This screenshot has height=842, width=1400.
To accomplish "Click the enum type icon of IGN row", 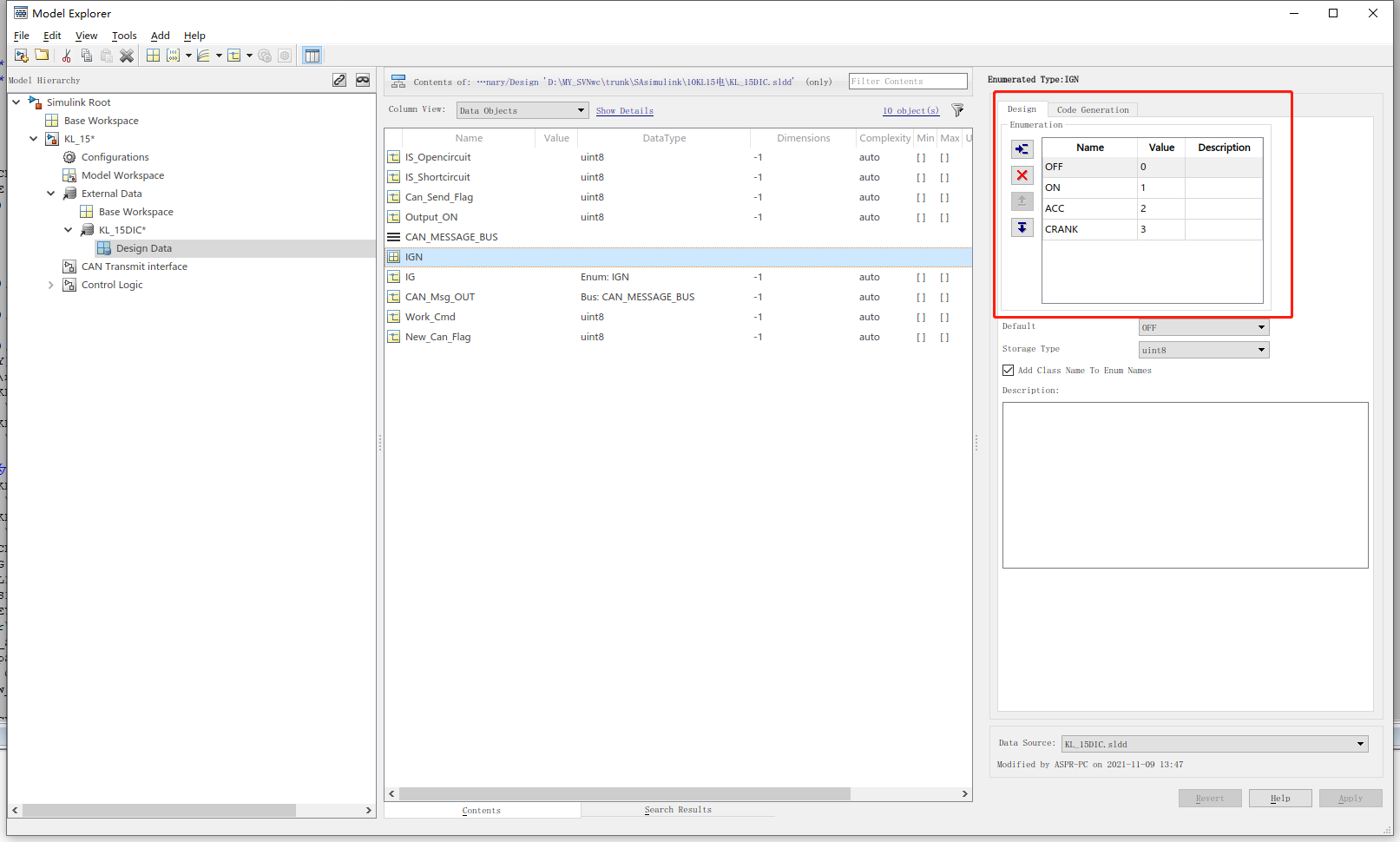I will pyautogui.click(x=394, y=257).
